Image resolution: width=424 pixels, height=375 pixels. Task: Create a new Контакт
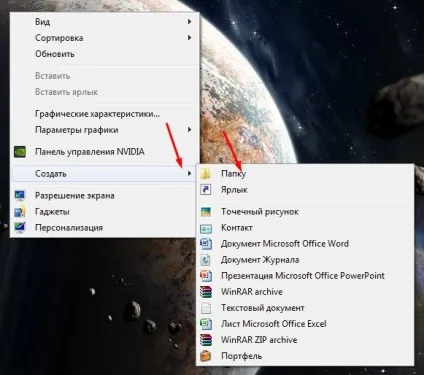tap(305, 228)
